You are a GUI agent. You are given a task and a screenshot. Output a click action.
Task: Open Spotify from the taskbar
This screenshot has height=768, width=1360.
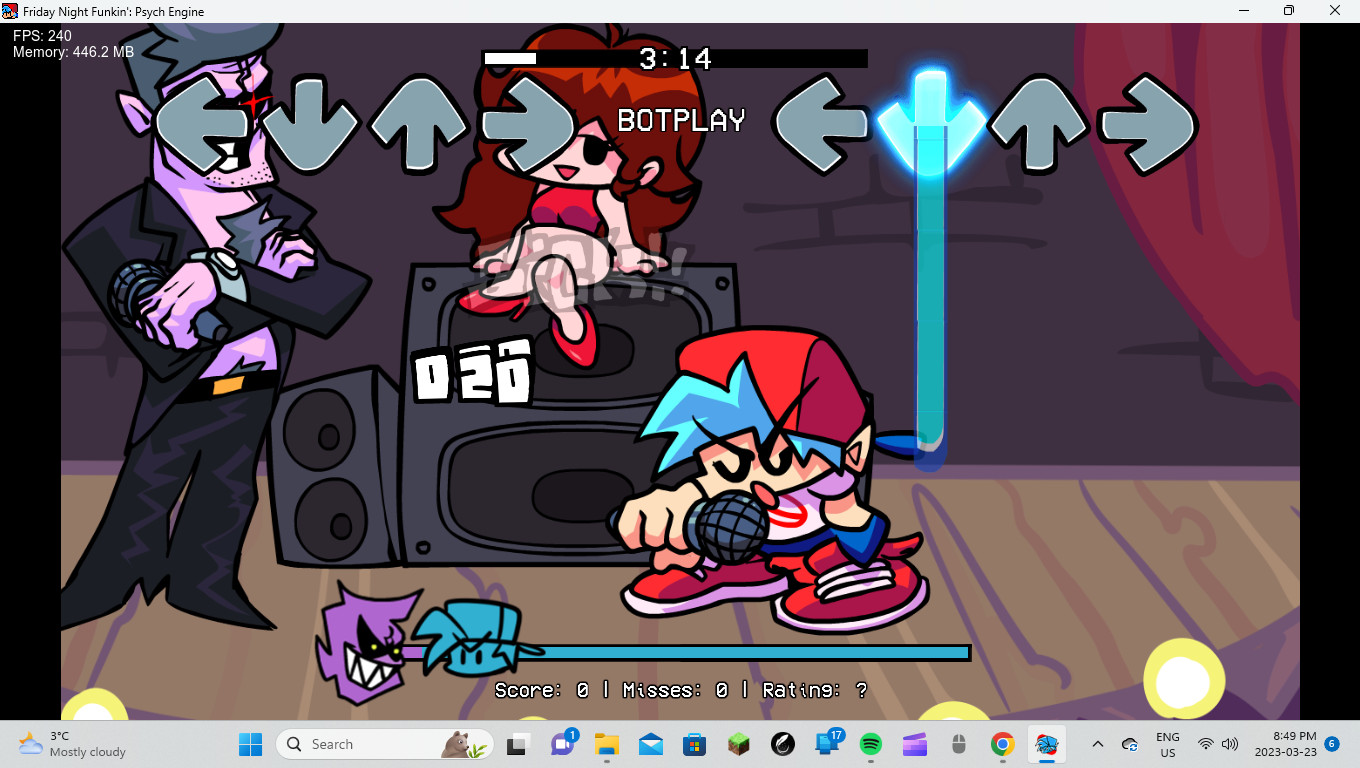coord(870,744)
